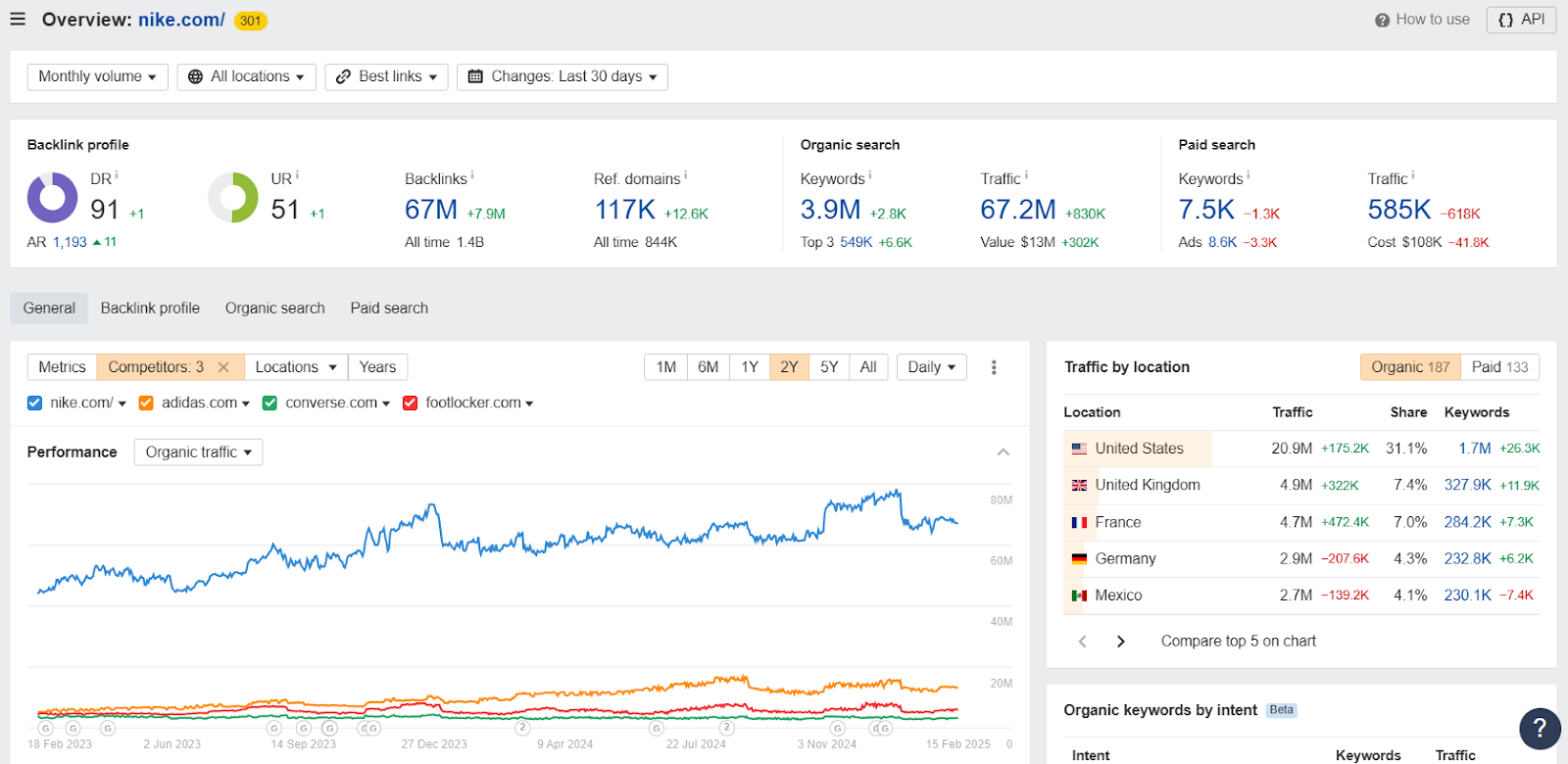Click the G marker near 22 Jul 2024
Screen dimensions: 1568x764
(657, 729)
